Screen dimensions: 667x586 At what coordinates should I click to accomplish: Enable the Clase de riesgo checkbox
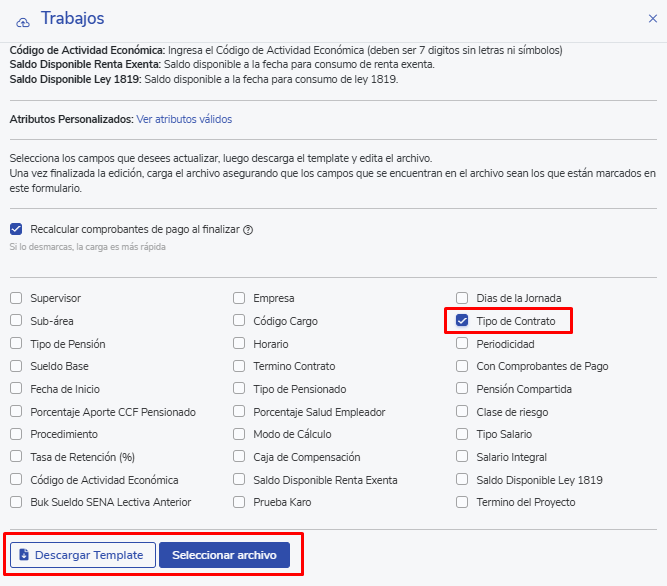(x=462, y=412)
